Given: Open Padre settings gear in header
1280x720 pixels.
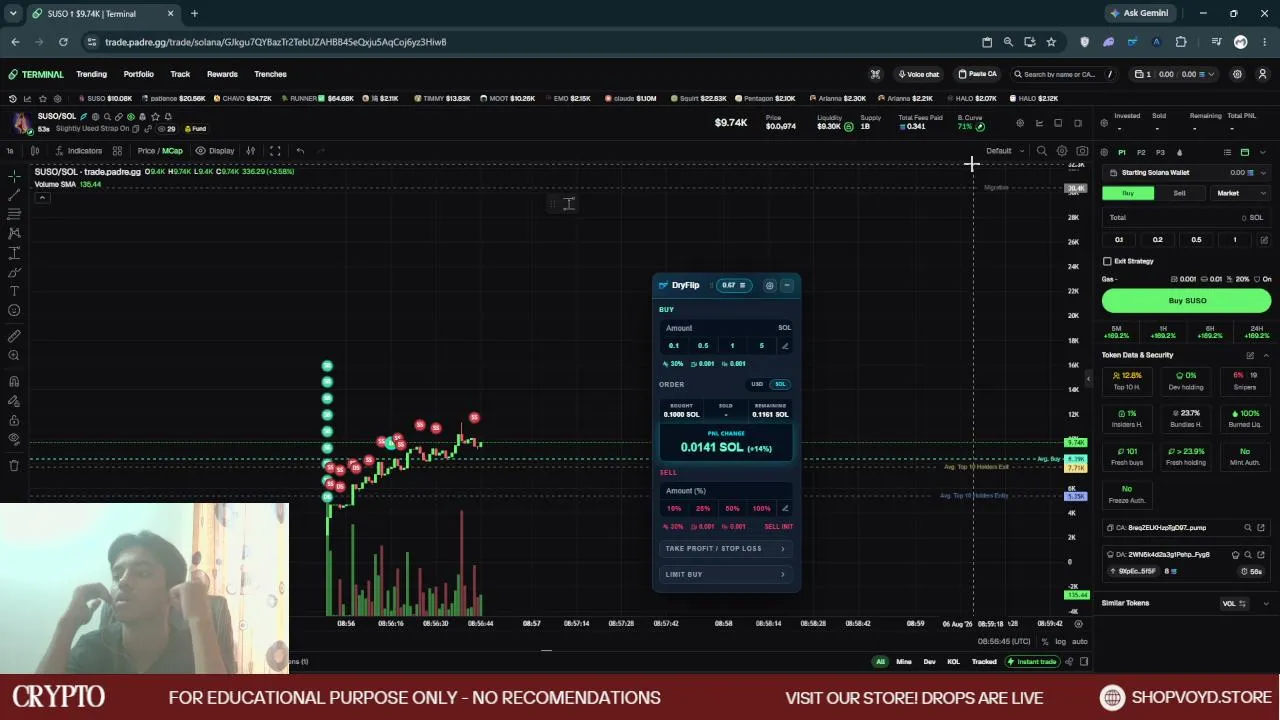Looking at the screenshot, I should (x=1237, y=74).
